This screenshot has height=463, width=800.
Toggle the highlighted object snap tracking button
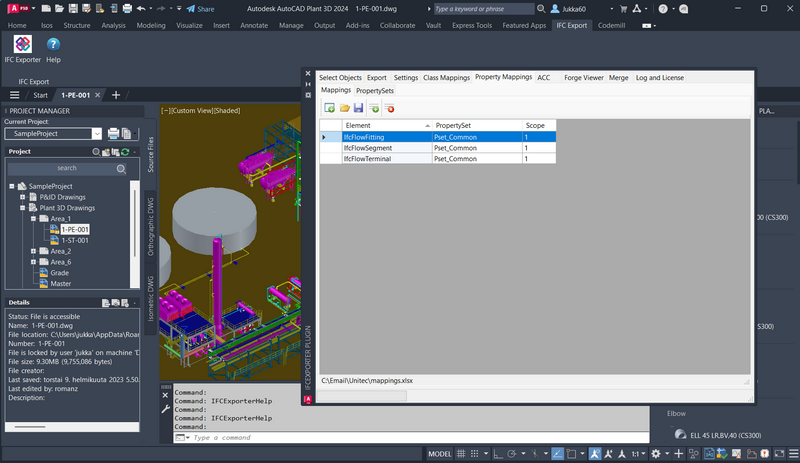pyautogui.click(x=558, y=454)
